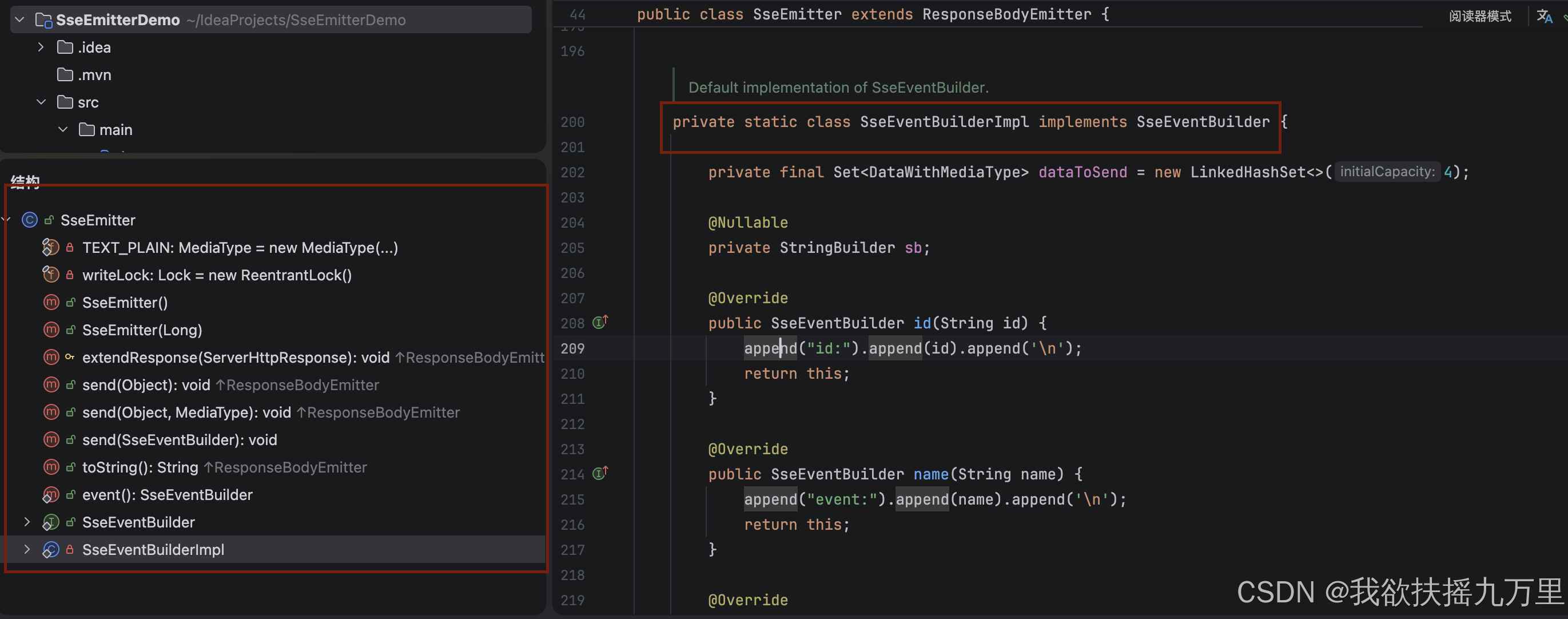
Task: Click the send(SseEventBuilder) method icon
Action: point(51,439)
